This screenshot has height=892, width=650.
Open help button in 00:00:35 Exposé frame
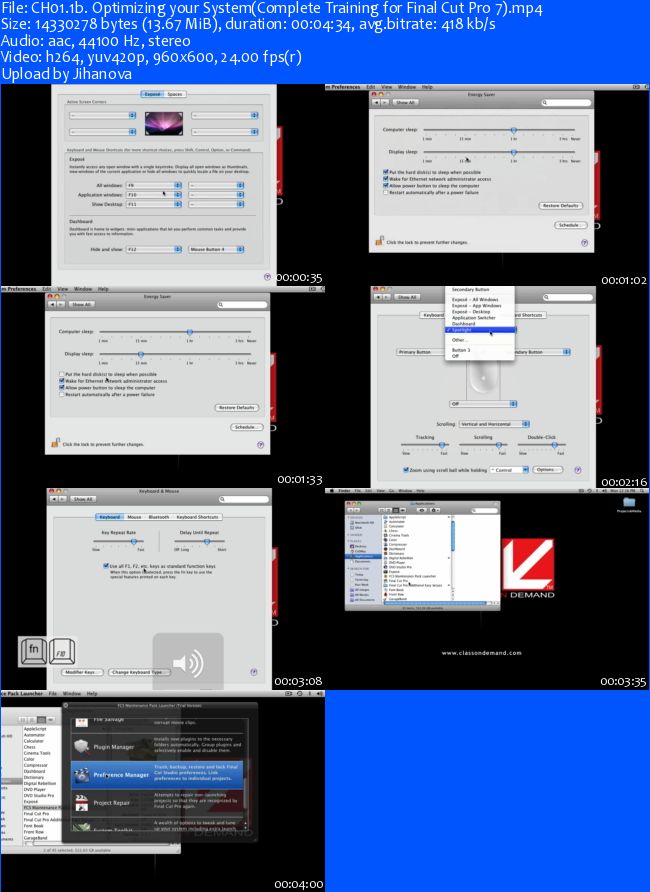267,276
